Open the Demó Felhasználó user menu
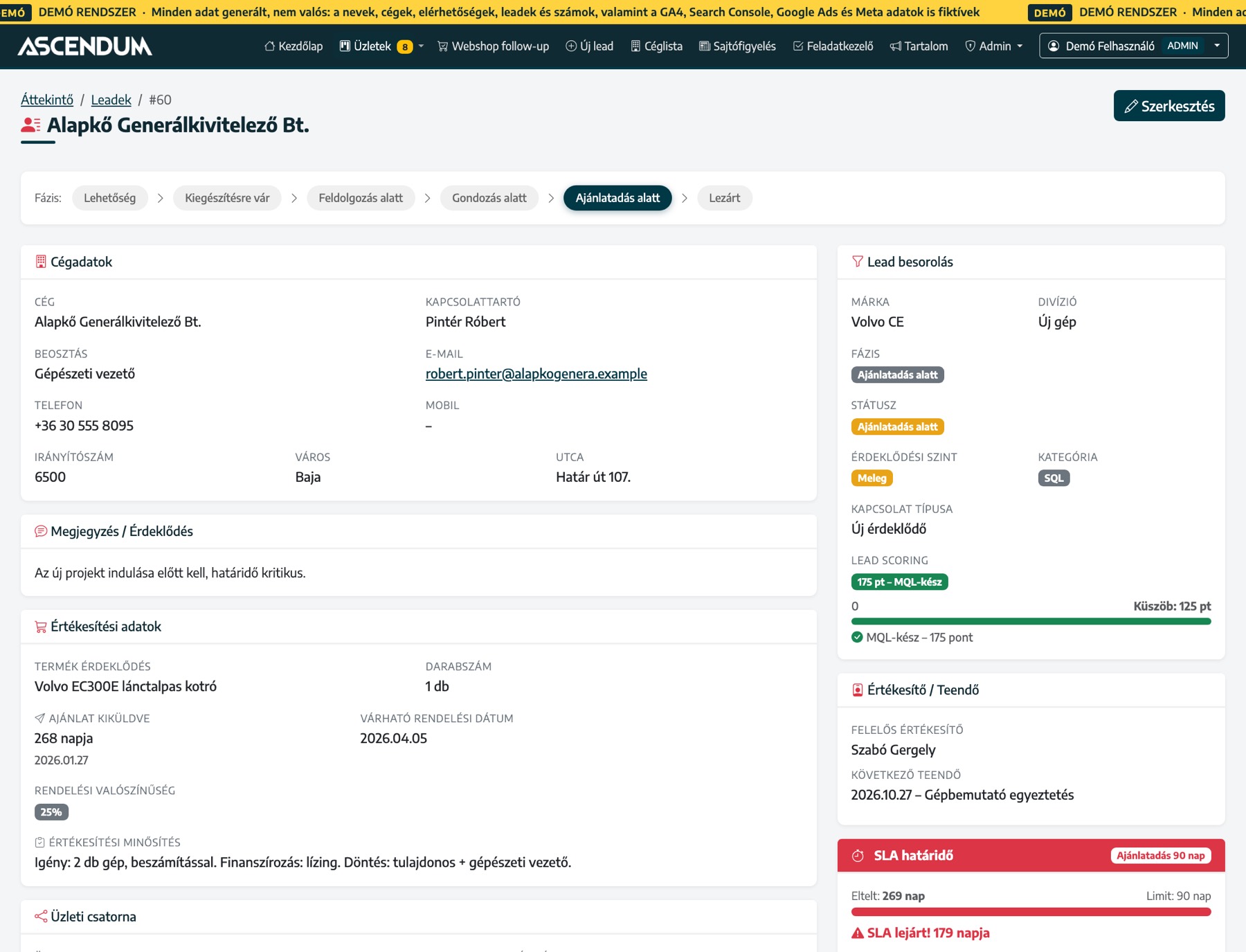 (1133, 46)
